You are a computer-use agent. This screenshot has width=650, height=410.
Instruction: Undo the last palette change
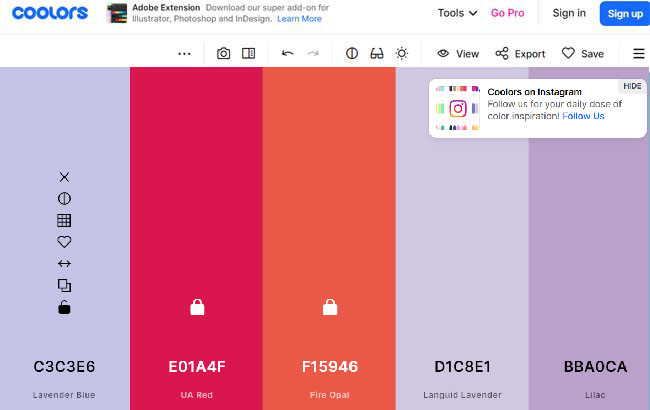[x=288, y=53]
